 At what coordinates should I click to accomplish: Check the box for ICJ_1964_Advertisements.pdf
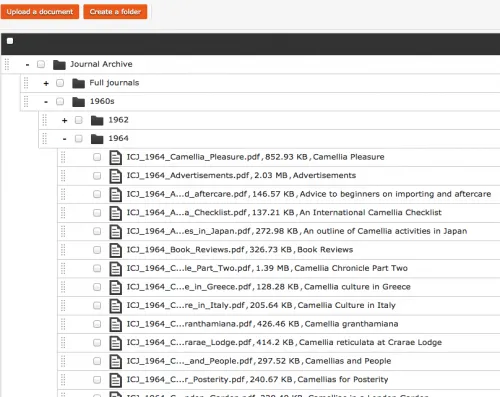pyautogui.click(x=97, y=176)
